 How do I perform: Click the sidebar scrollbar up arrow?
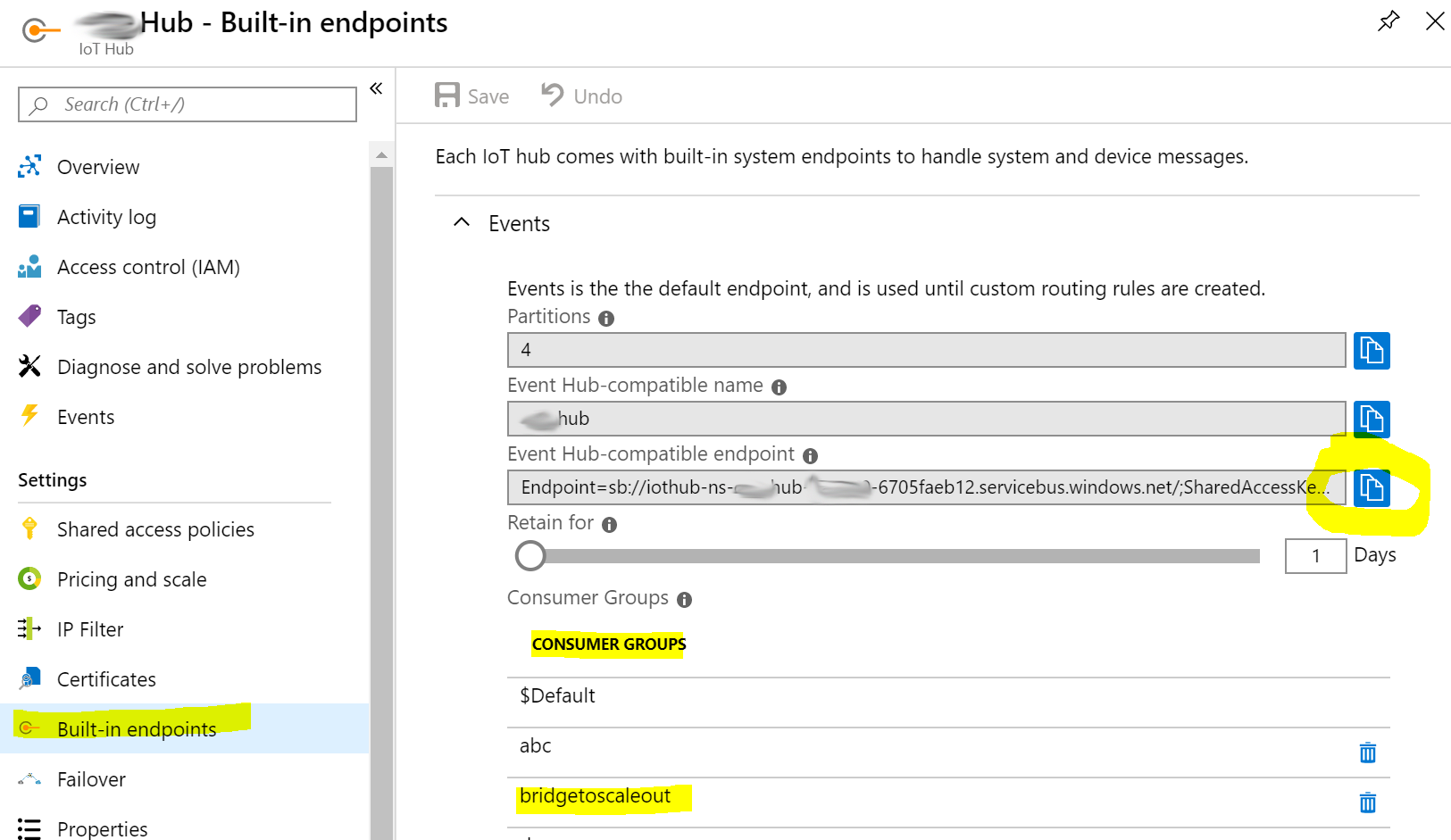(381, 154)
